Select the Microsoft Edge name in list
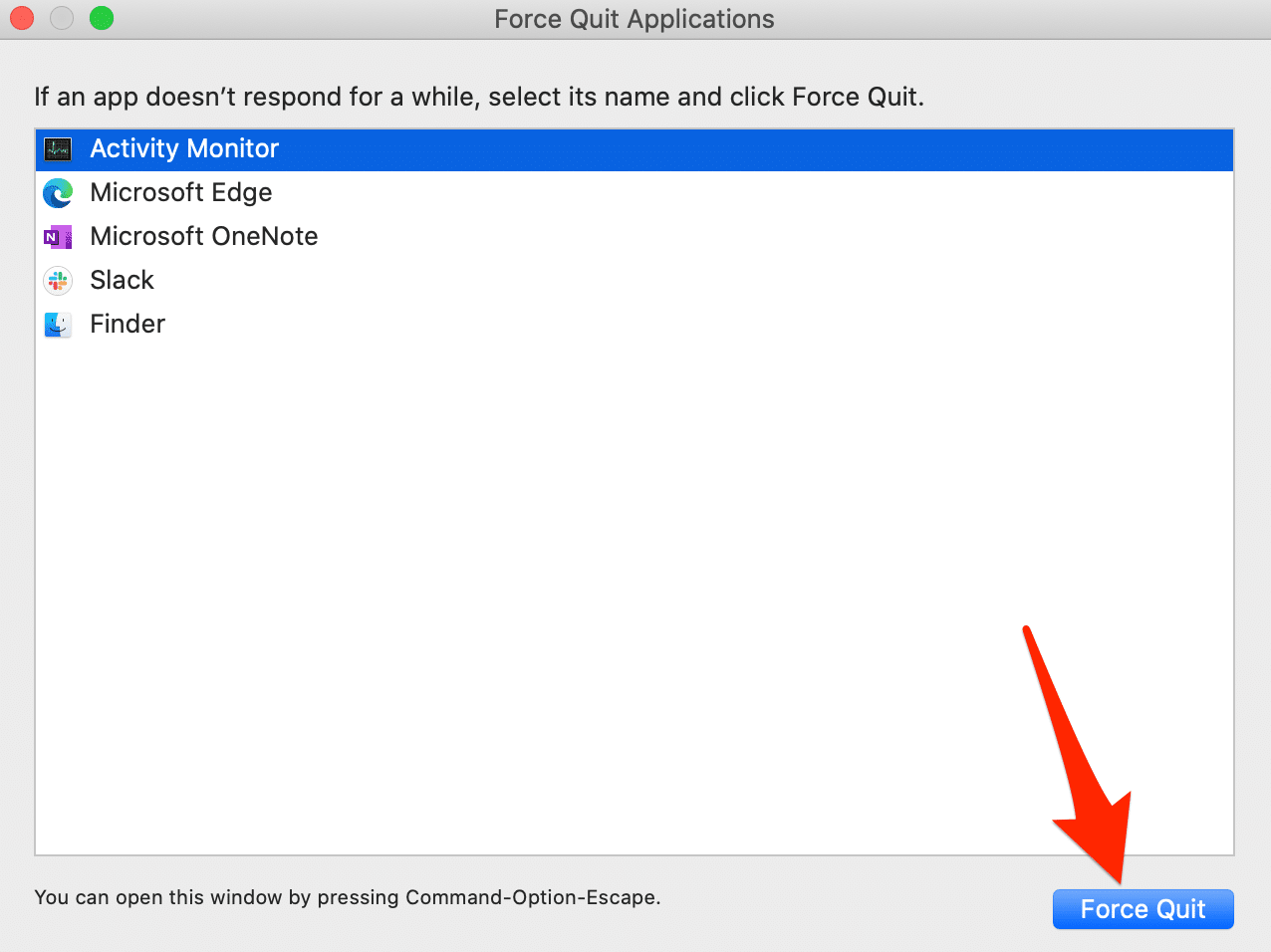 (180, 193)
